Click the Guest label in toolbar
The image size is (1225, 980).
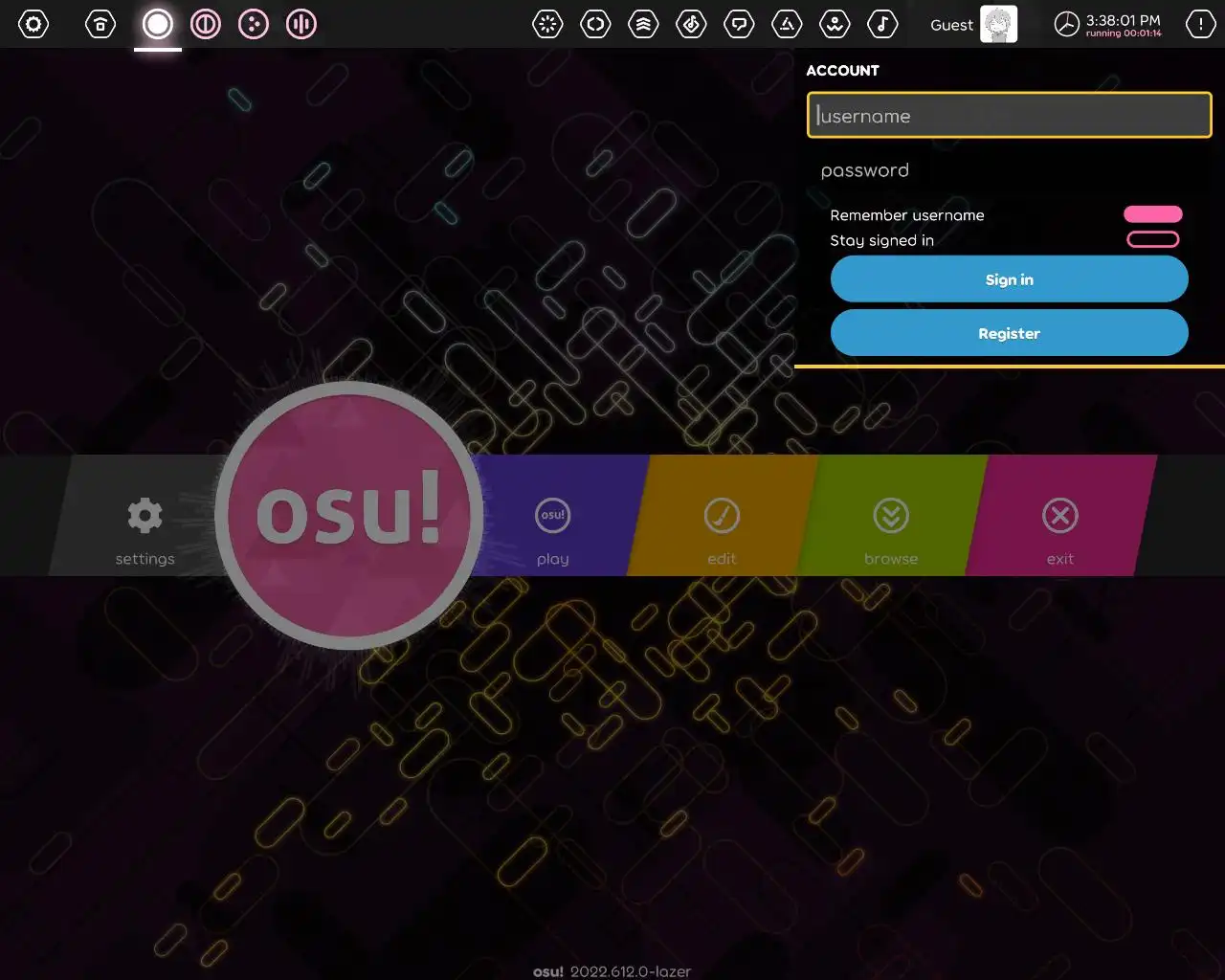(x=951, y=26)
